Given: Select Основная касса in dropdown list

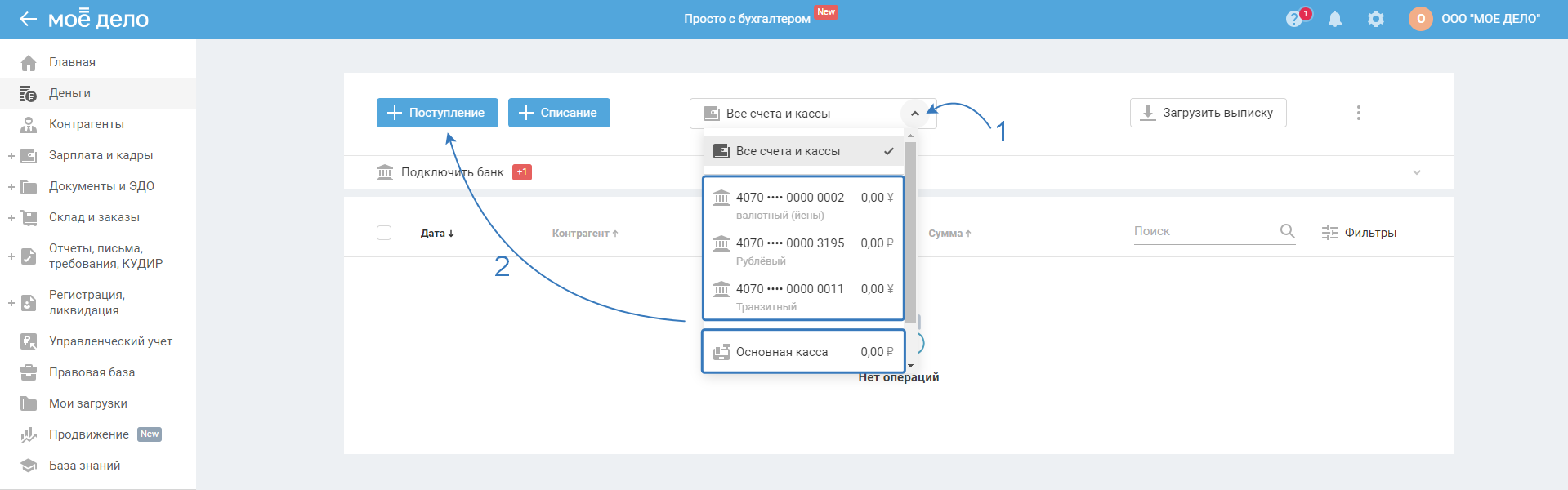Looking at the screenshot, I should (804, 352).
